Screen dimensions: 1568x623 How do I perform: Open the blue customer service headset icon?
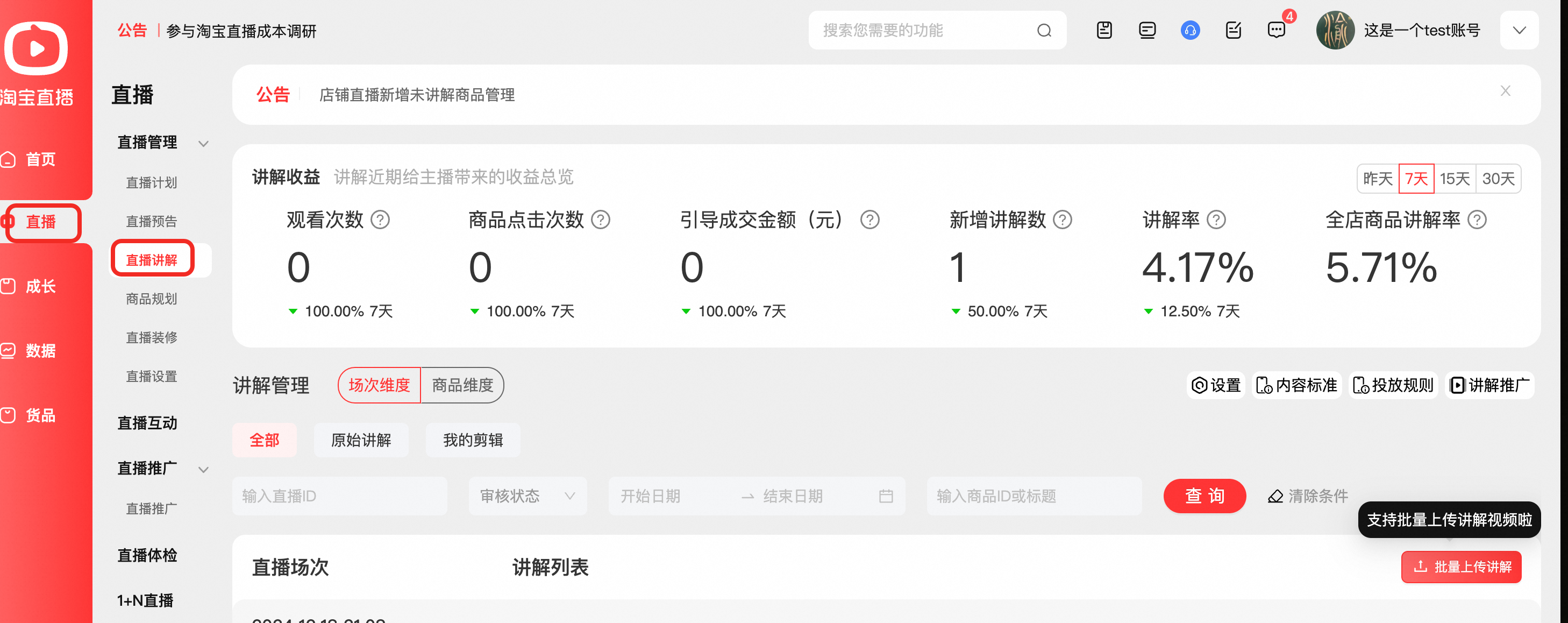(x=1190, y=30)
